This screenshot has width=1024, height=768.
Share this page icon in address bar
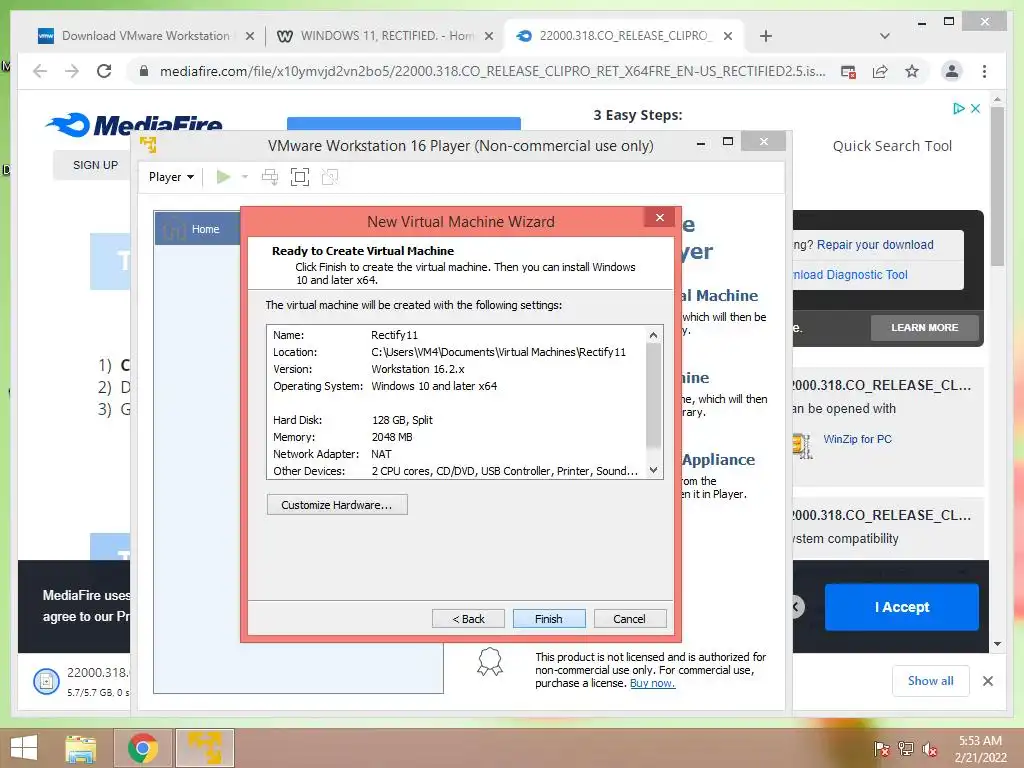click(x=880, y=72)
